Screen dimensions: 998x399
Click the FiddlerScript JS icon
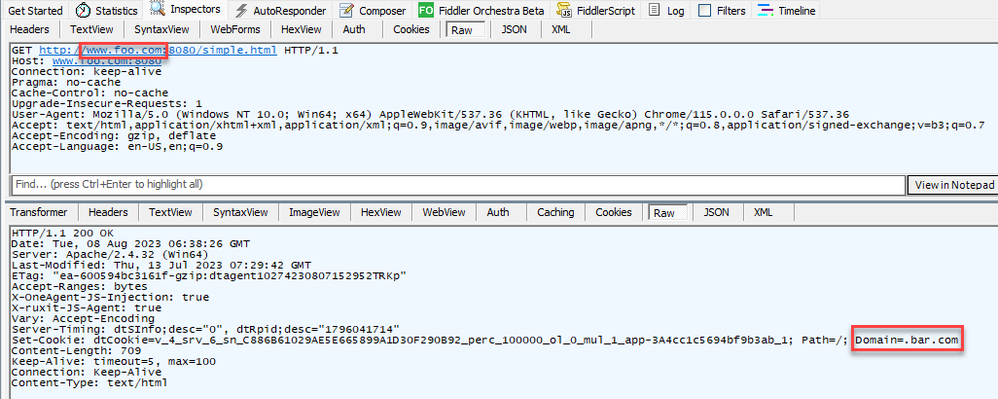pos(563,10)
